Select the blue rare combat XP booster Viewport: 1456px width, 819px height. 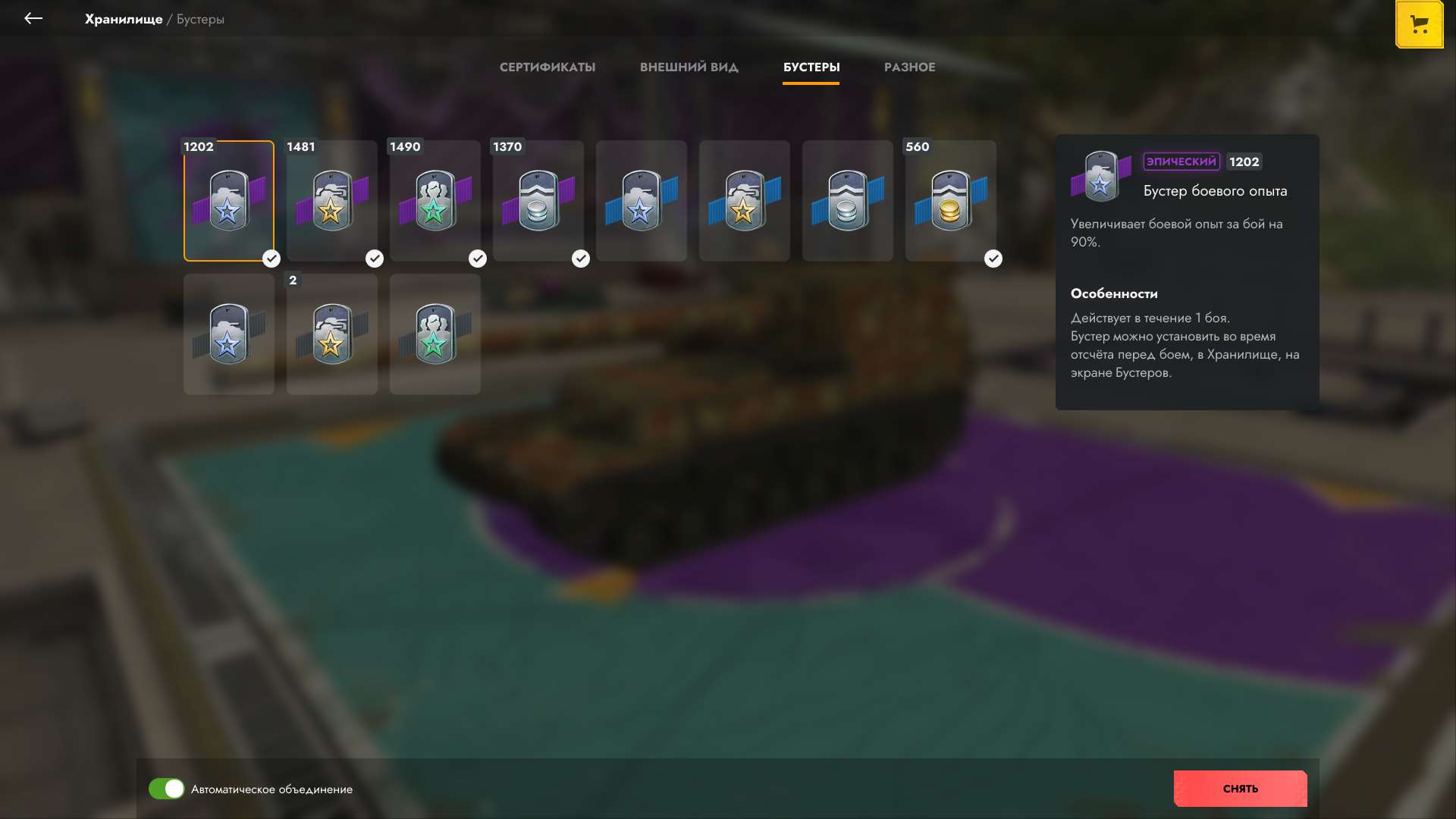641,201
